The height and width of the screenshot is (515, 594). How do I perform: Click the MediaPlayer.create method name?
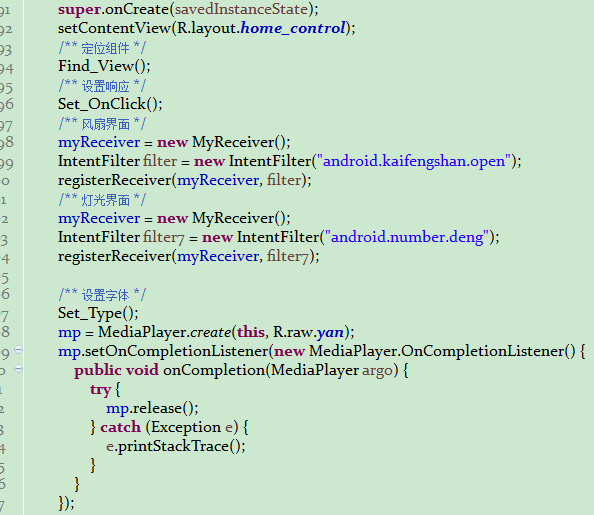[x=210, y=332]
